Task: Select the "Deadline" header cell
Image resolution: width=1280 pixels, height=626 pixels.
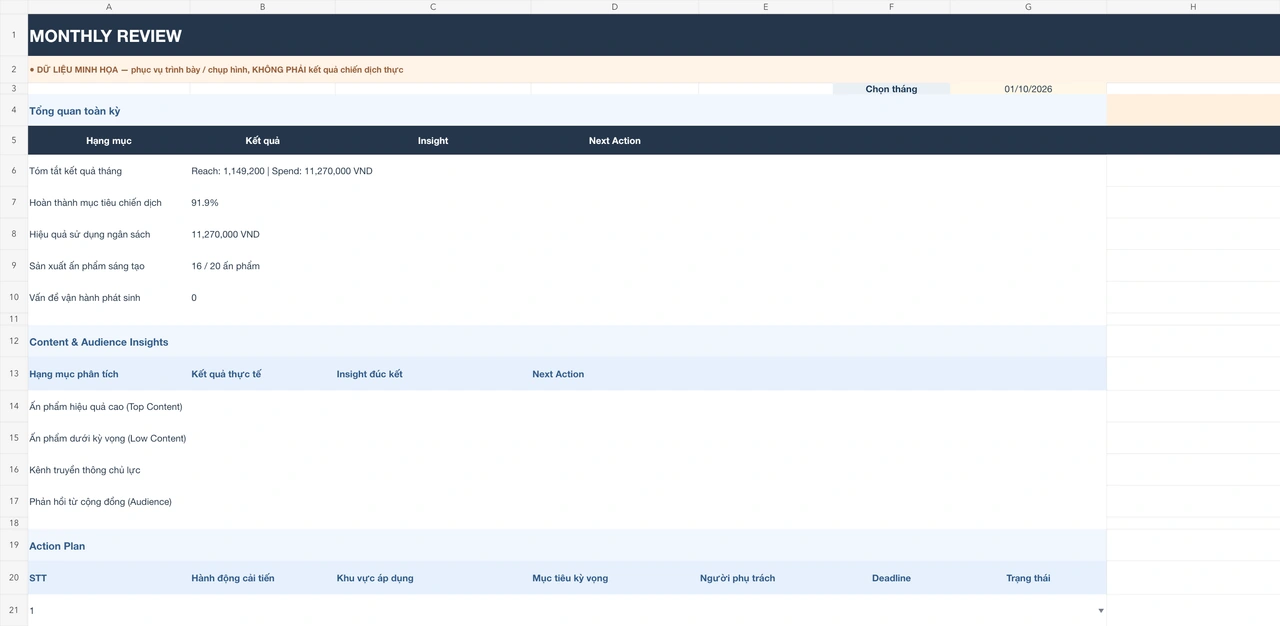Action: [x=891, y=578]
